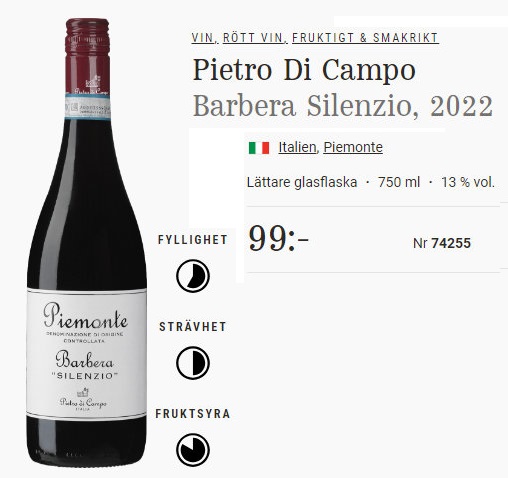Open the Vin category link
Viewport: 508px width, 478px height.
click(203, 38)
